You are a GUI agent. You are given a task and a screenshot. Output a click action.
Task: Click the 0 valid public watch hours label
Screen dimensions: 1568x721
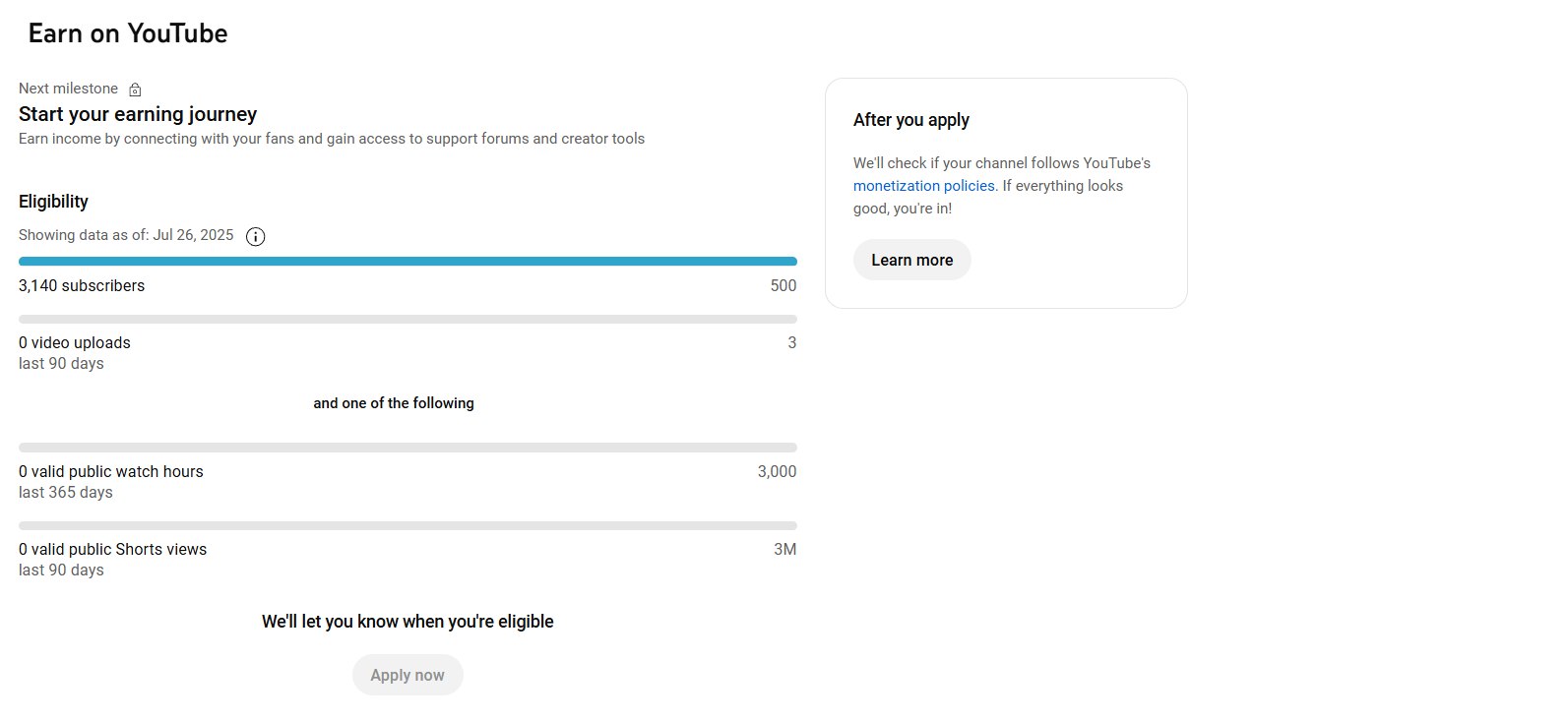pos(111,471)
